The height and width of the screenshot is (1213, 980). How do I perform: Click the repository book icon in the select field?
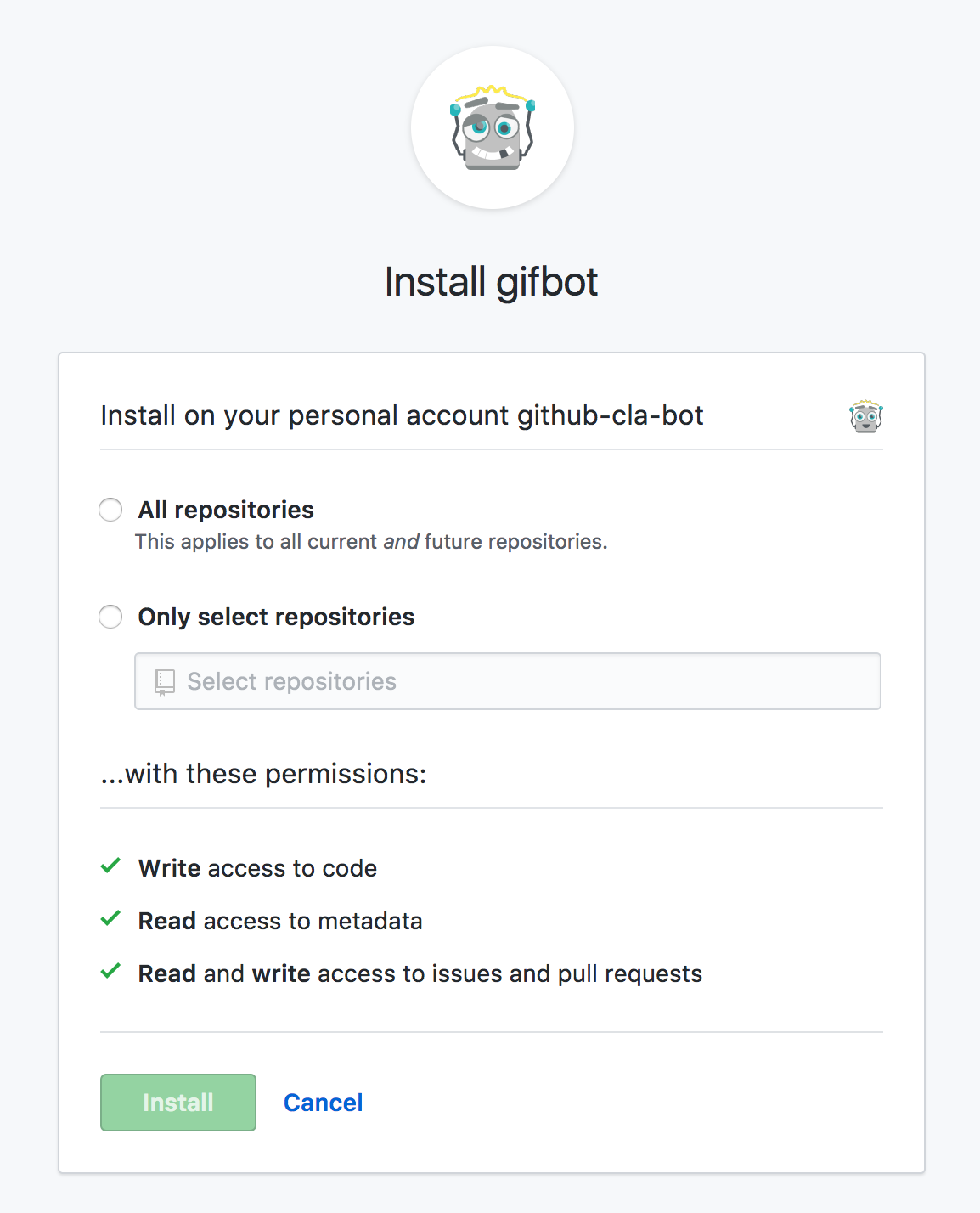(x=165, y=681)
